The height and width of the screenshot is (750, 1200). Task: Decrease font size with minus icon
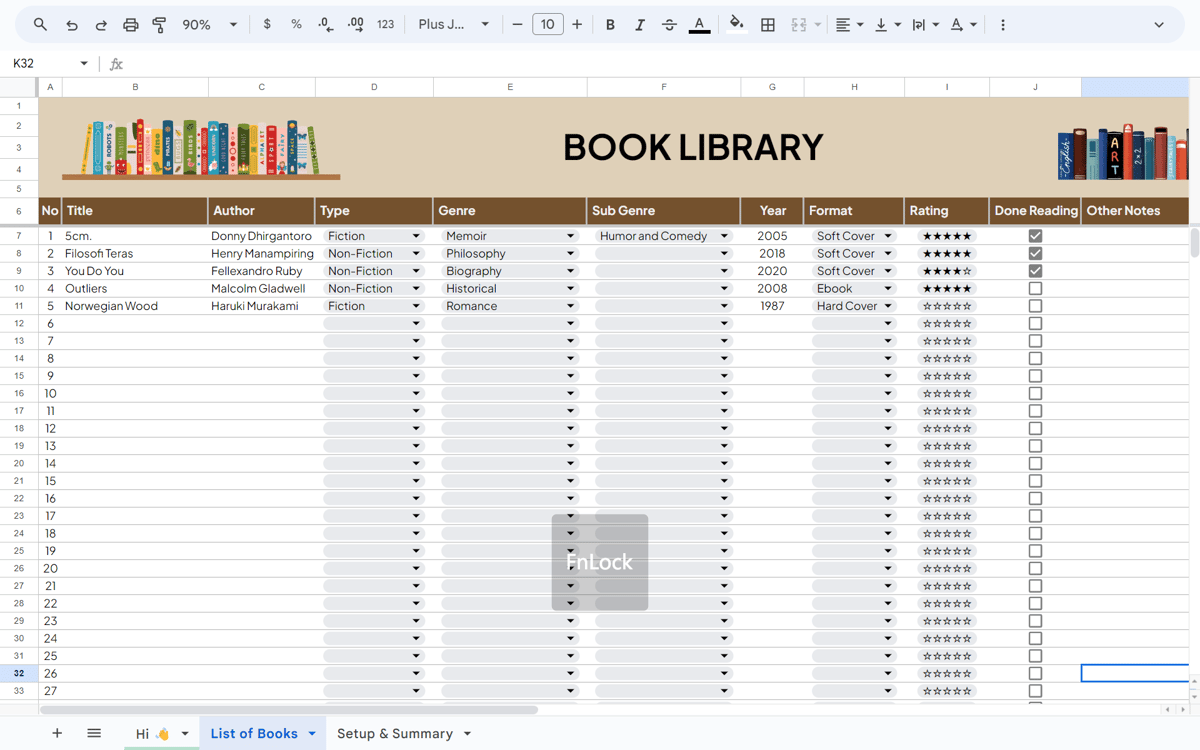517,25
